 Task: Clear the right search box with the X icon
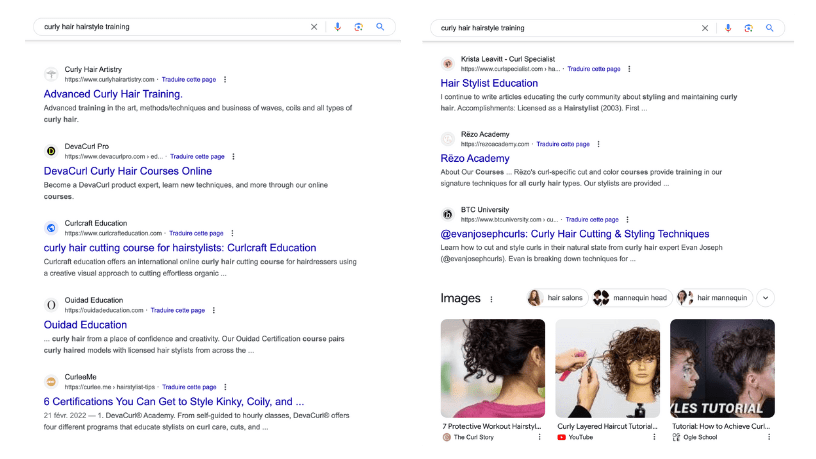pos(705,28)
